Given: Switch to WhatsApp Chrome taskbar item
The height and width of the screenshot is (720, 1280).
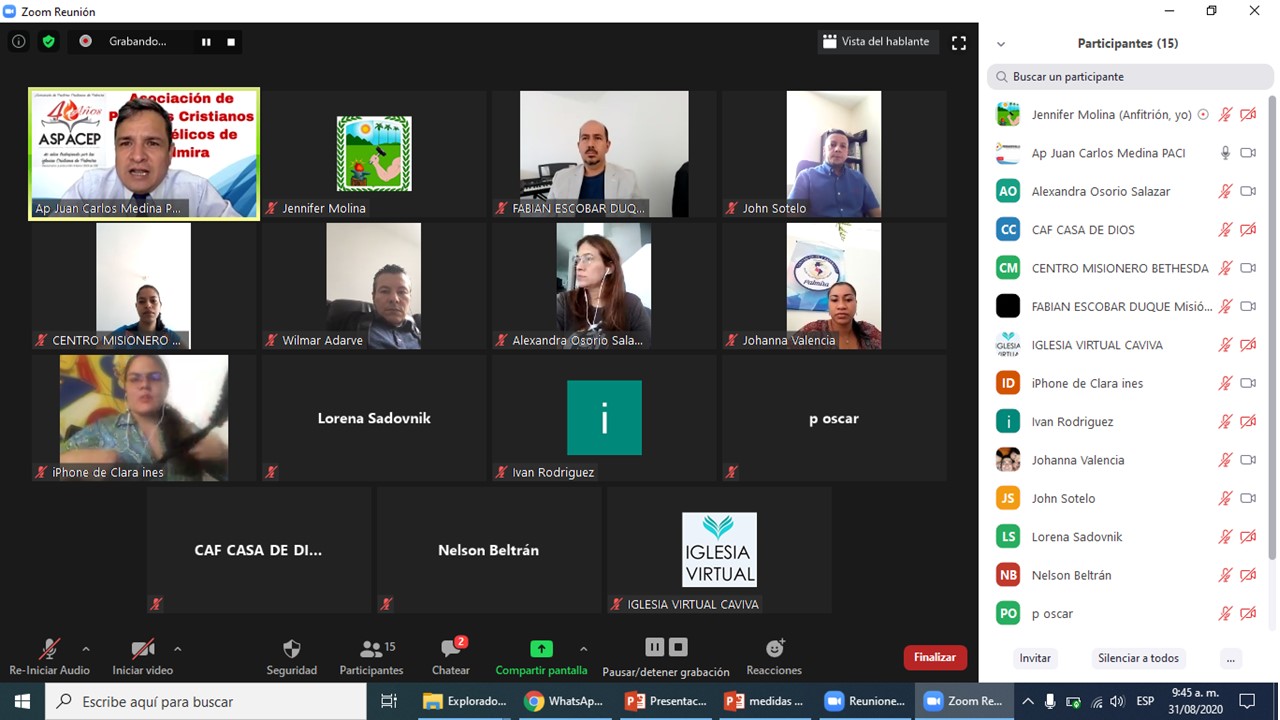Looking at the screenshot, I should [564, 701].
